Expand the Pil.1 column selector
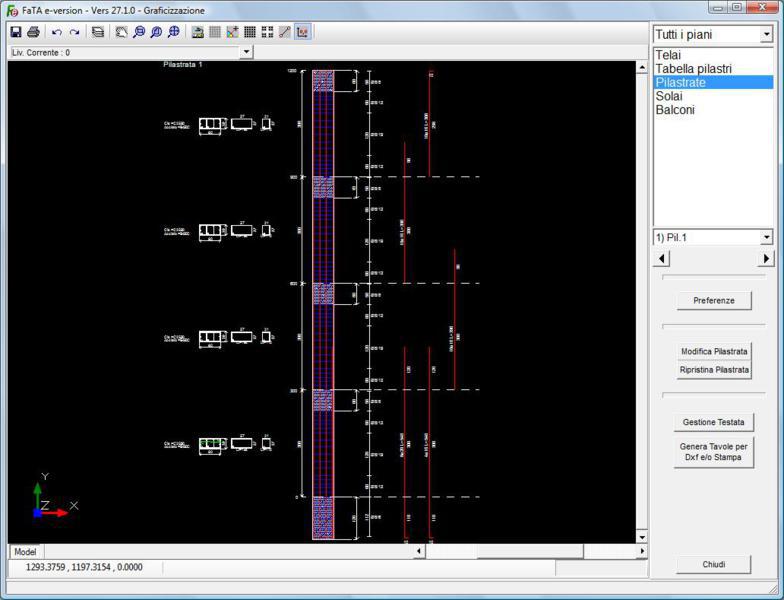This screenshot has height=600, width=784. [x=766, y=238]
